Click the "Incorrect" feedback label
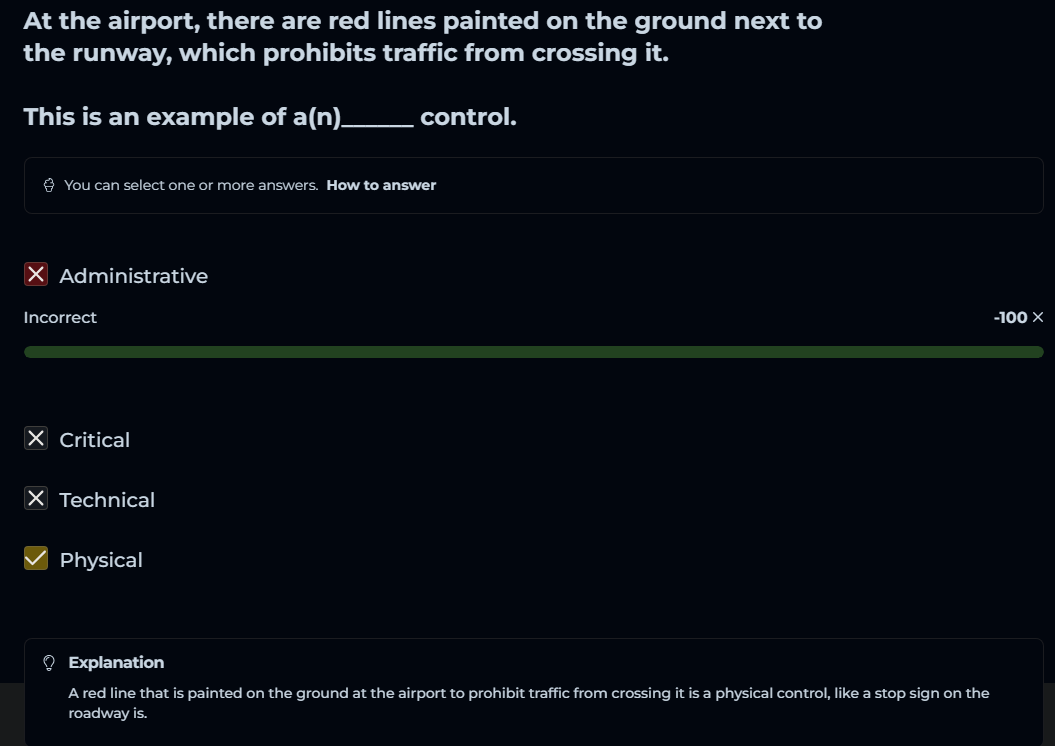 (x=60, y=317)
